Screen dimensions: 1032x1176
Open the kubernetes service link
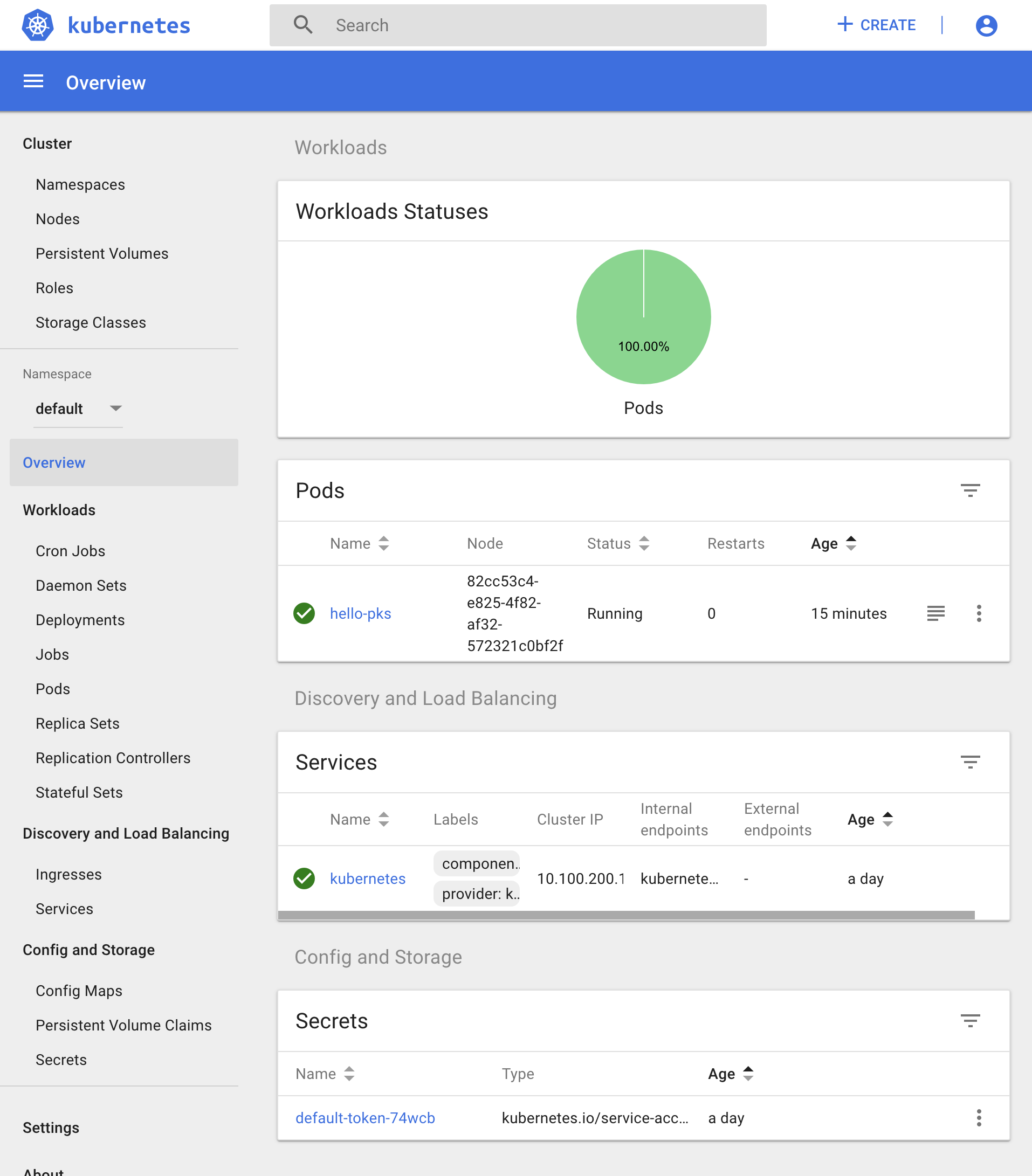coord(368,878)
